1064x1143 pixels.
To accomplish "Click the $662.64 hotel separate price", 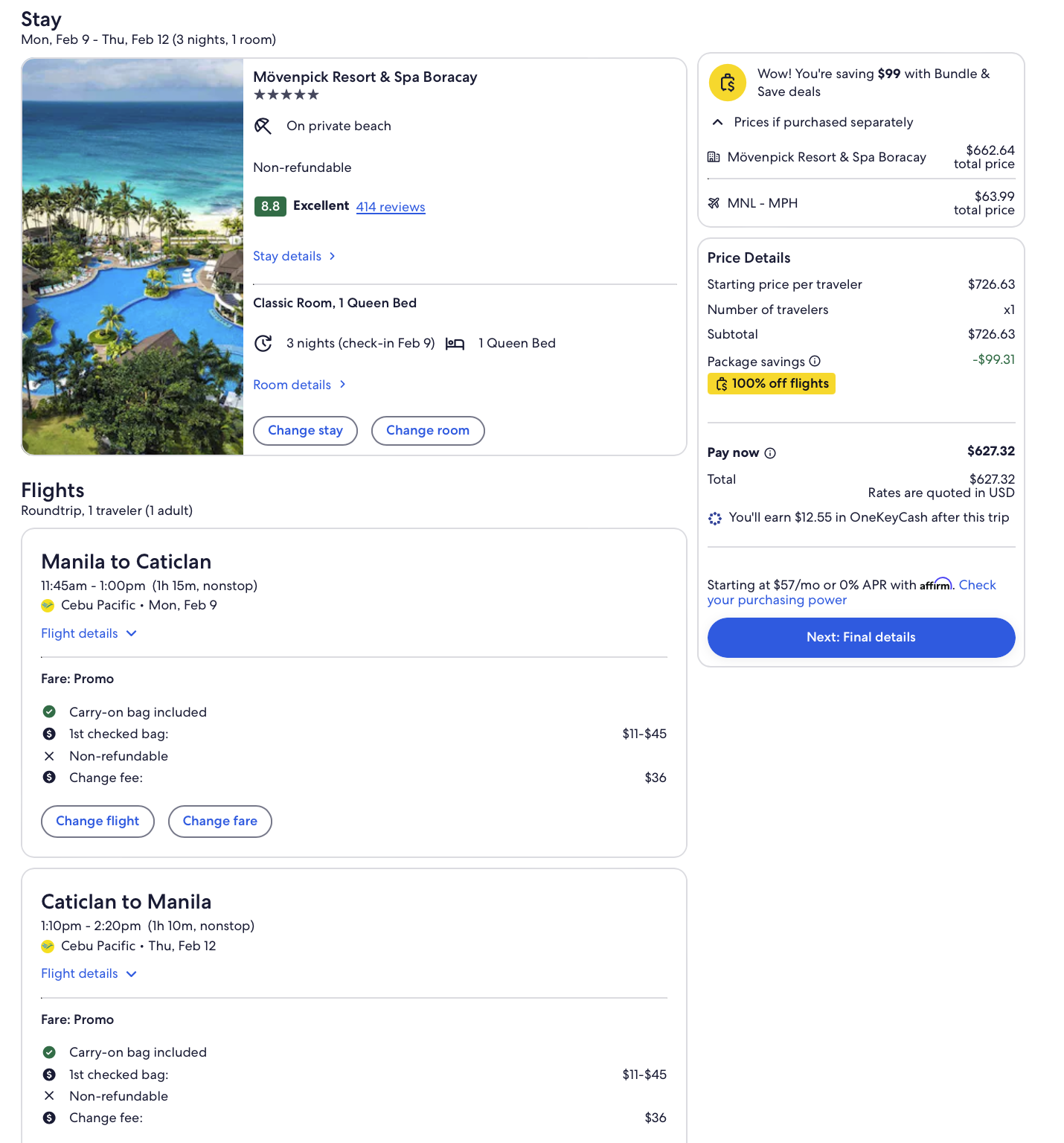I will [x=990, y=150].
